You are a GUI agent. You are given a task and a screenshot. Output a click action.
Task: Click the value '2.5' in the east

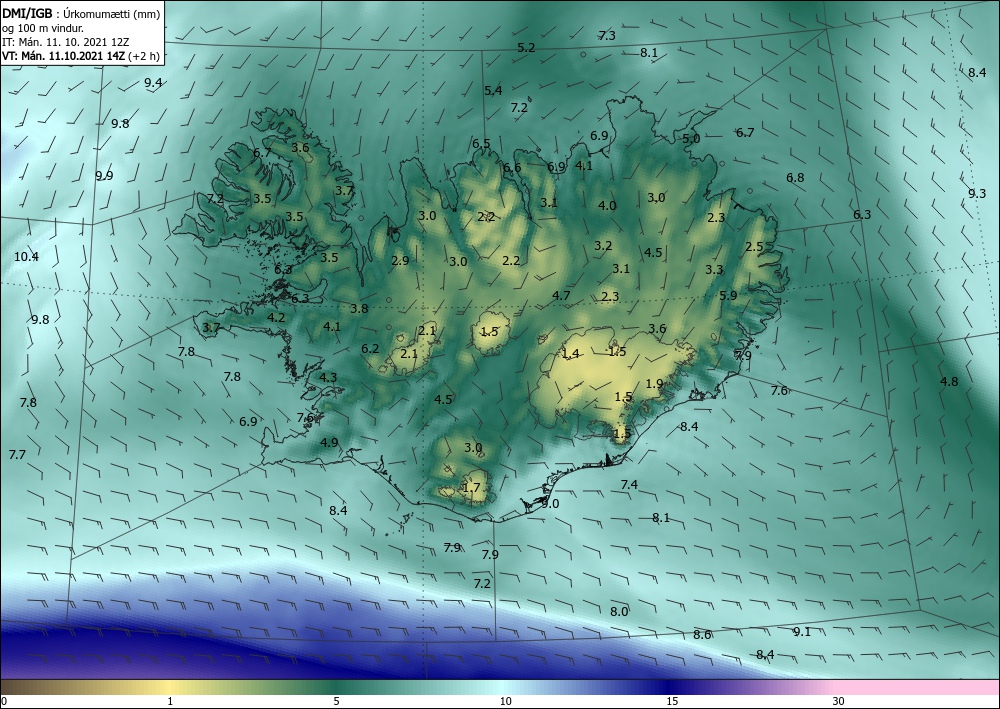click(754, 247)
